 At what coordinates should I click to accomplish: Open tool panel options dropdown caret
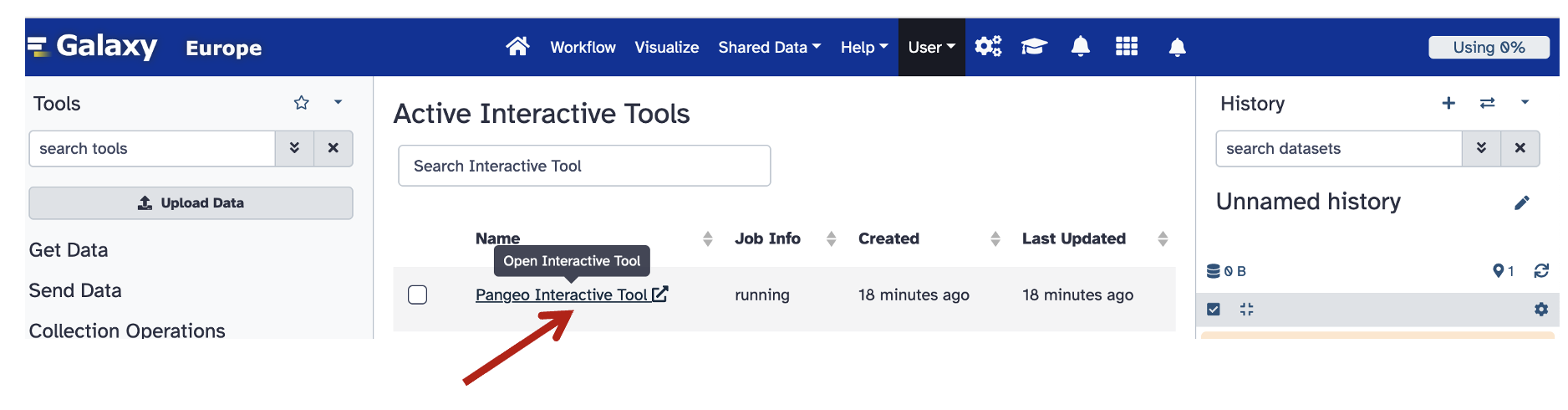[x=338, y=102]
